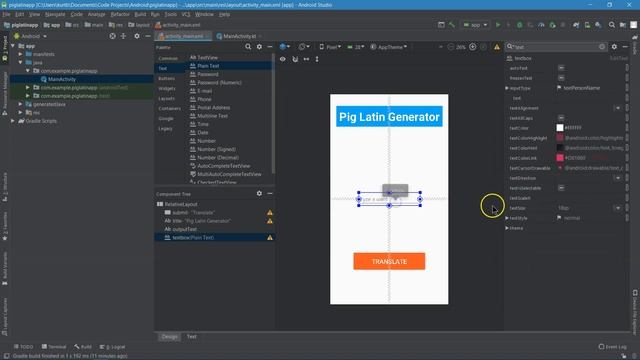Open the AVD Manager device icon
The image size is (640, 360).
tap(587, 25)
